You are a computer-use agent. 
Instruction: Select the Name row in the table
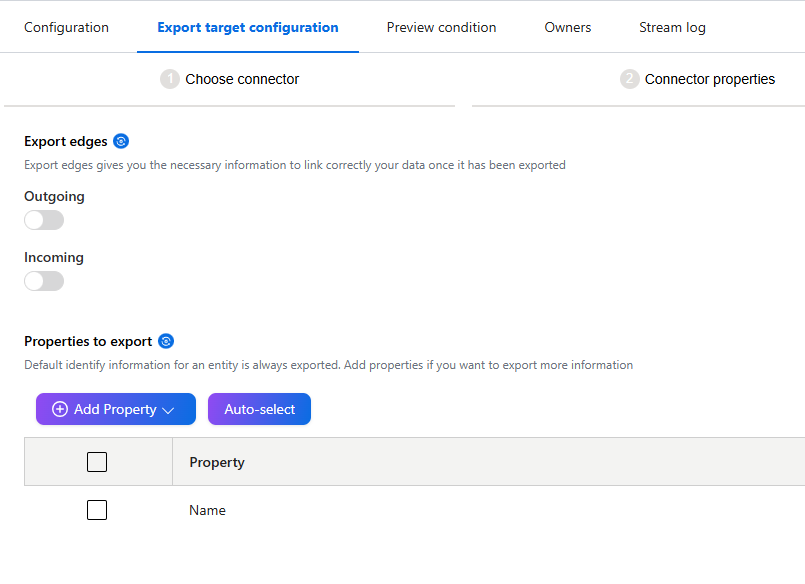click(207, 510)
